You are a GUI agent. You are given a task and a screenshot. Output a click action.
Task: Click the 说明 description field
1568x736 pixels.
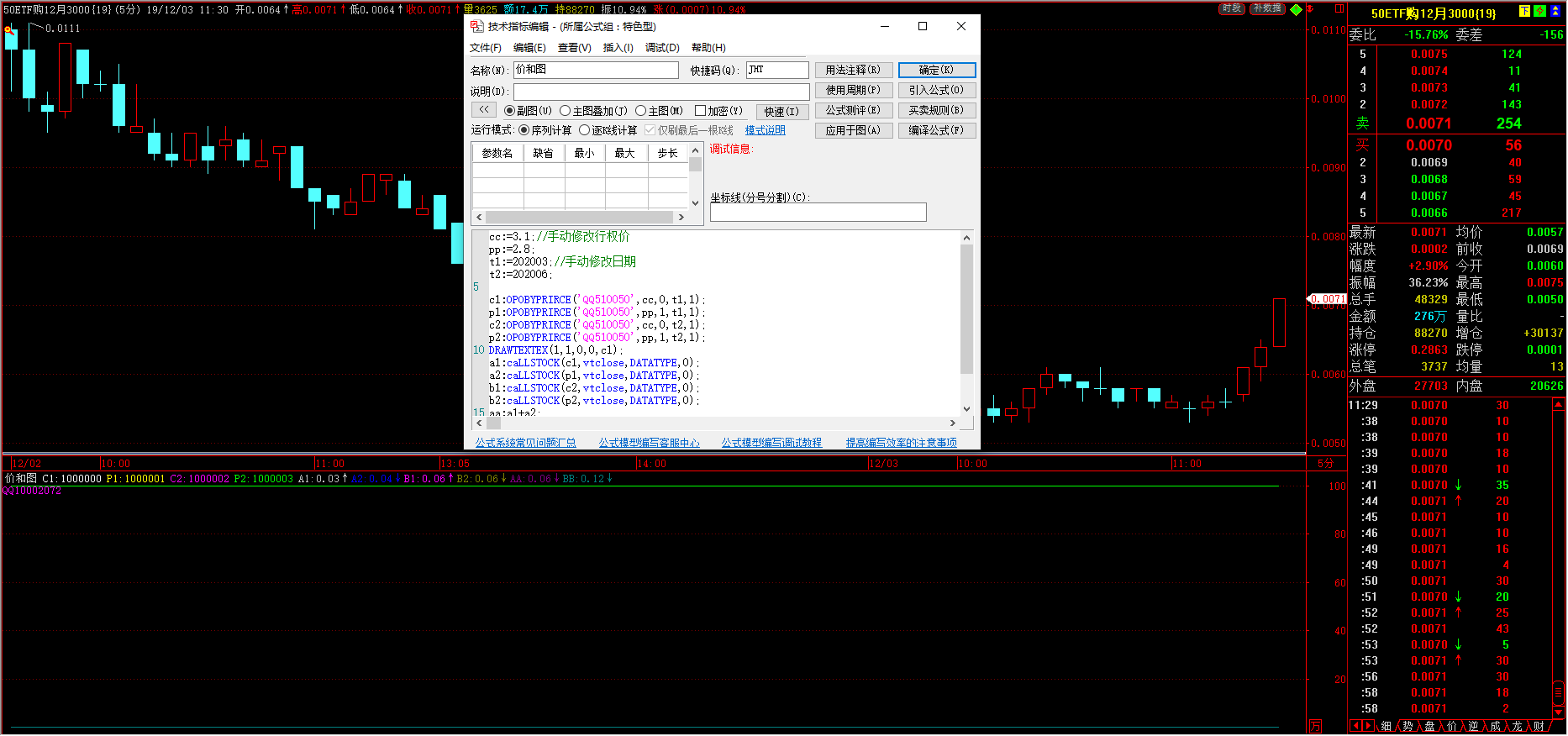pos(661,91)
